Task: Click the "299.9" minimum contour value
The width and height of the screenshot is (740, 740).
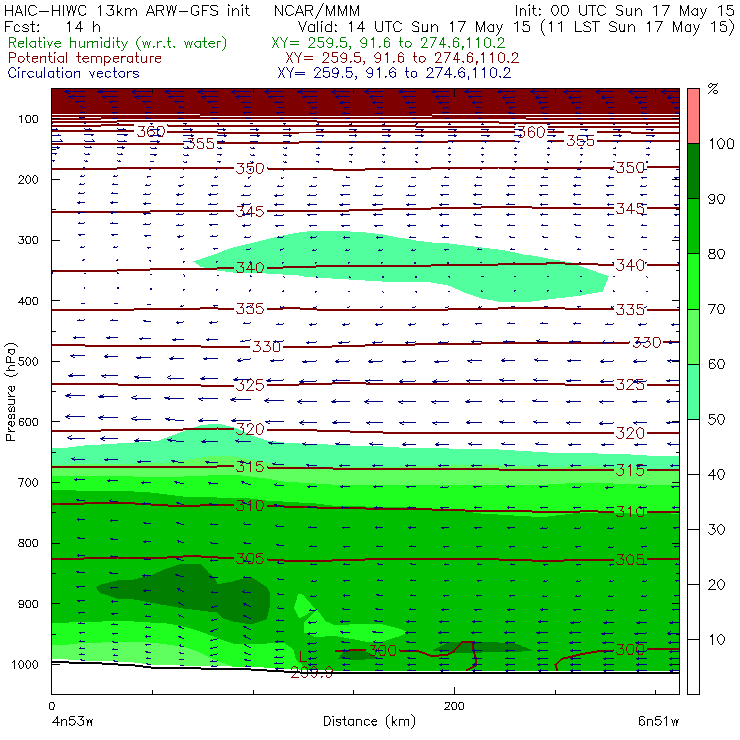Action: [x=311, y=673]
